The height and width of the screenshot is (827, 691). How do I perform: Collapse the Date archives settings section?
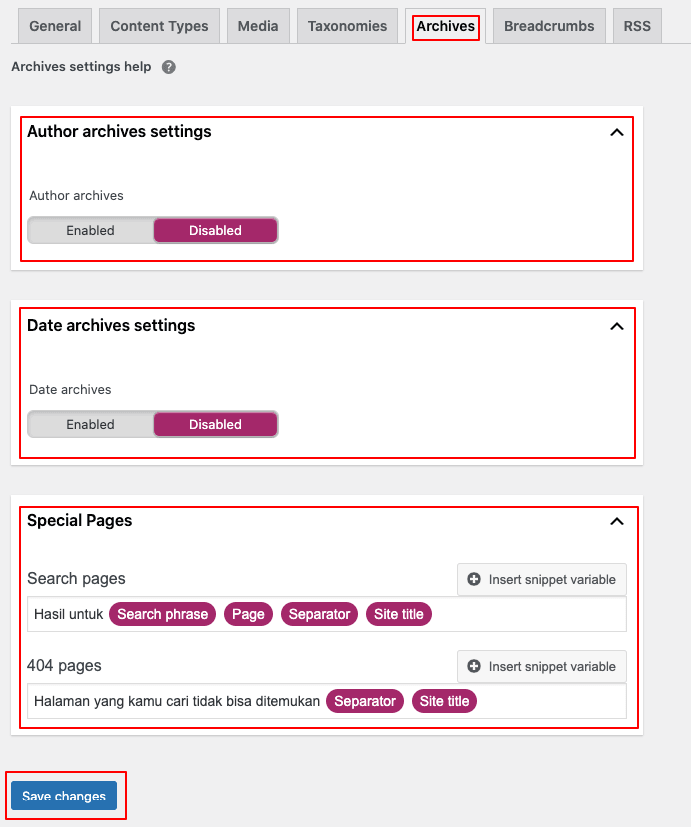coord(617,326)
